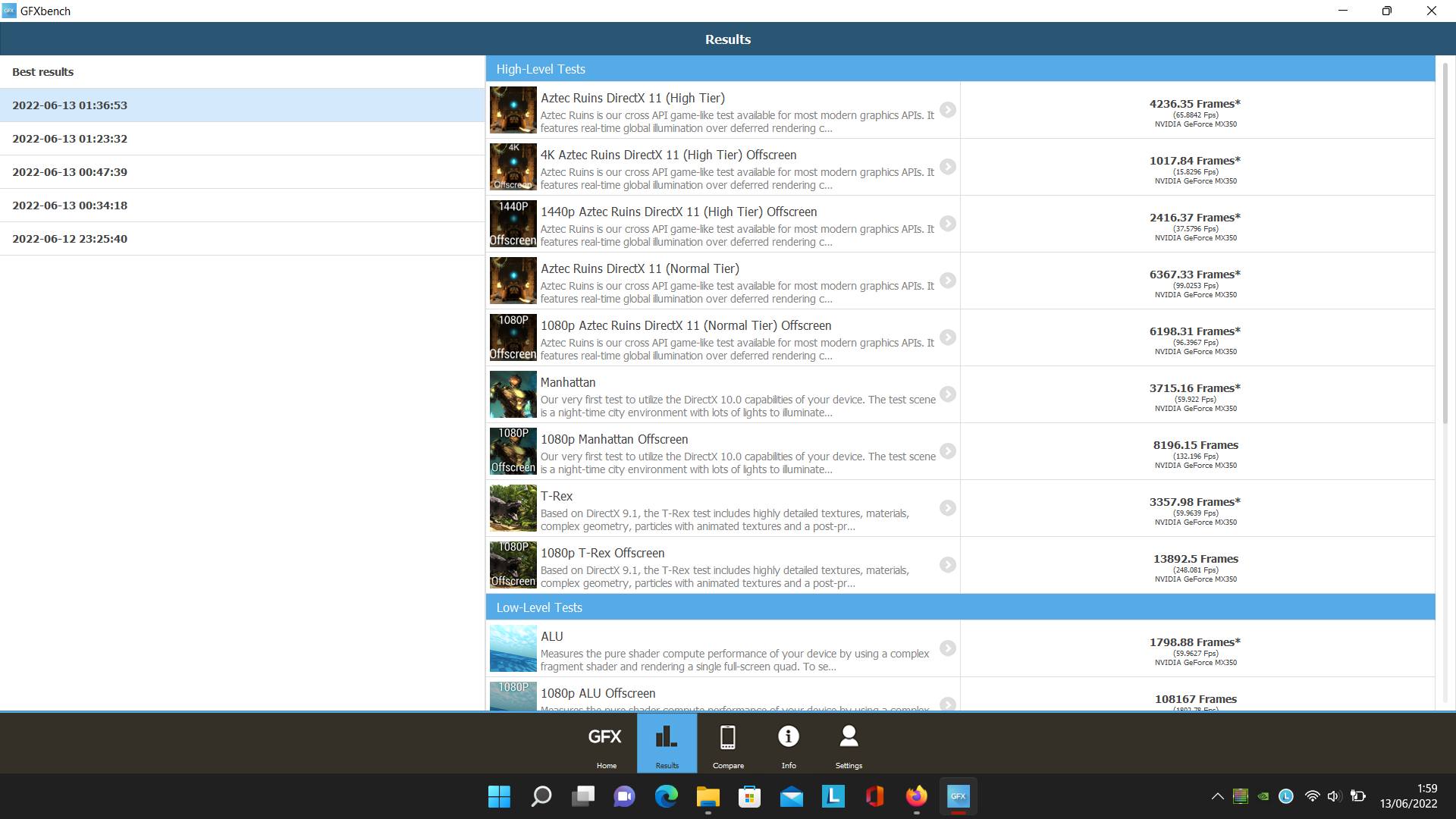
Task: Open File Explorer from the taskbar
Action: click(x=708, y=796)
